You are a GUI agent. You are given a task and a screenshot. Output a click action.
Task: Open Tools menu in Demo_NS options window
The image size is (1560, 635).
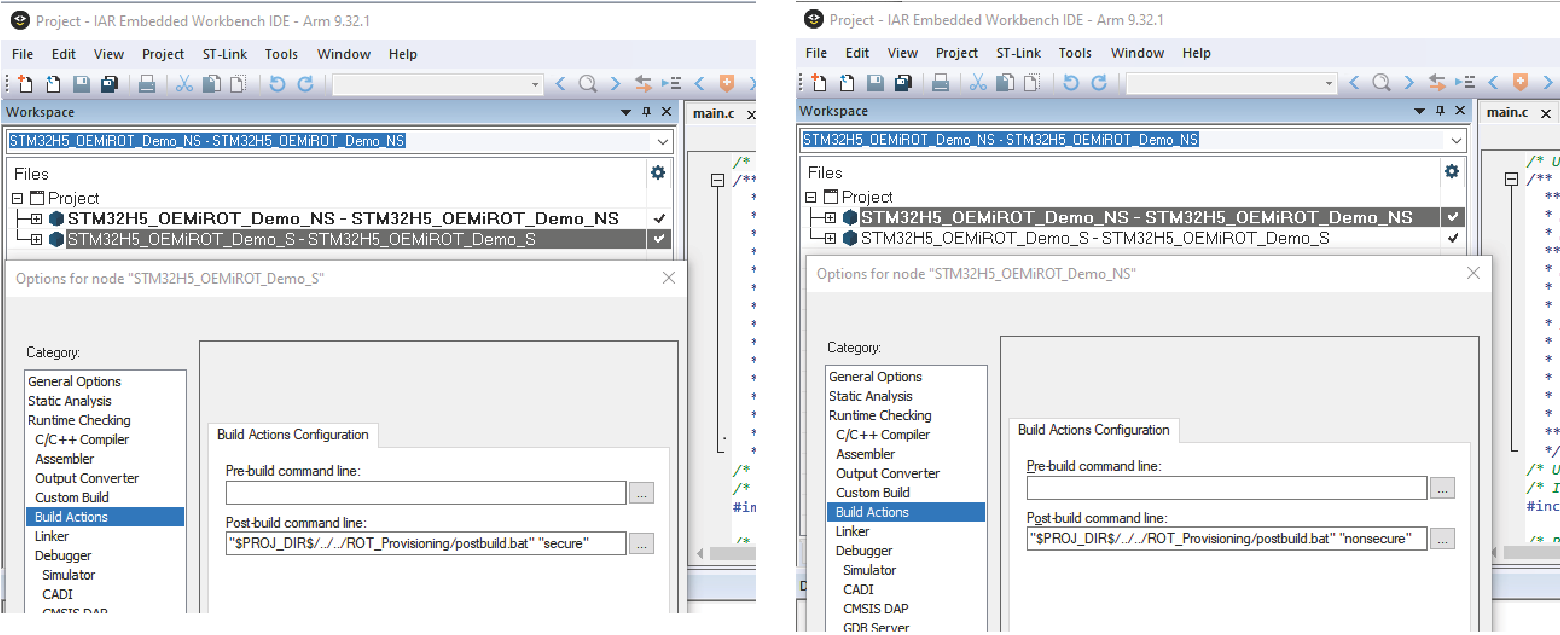point(1075,53)
